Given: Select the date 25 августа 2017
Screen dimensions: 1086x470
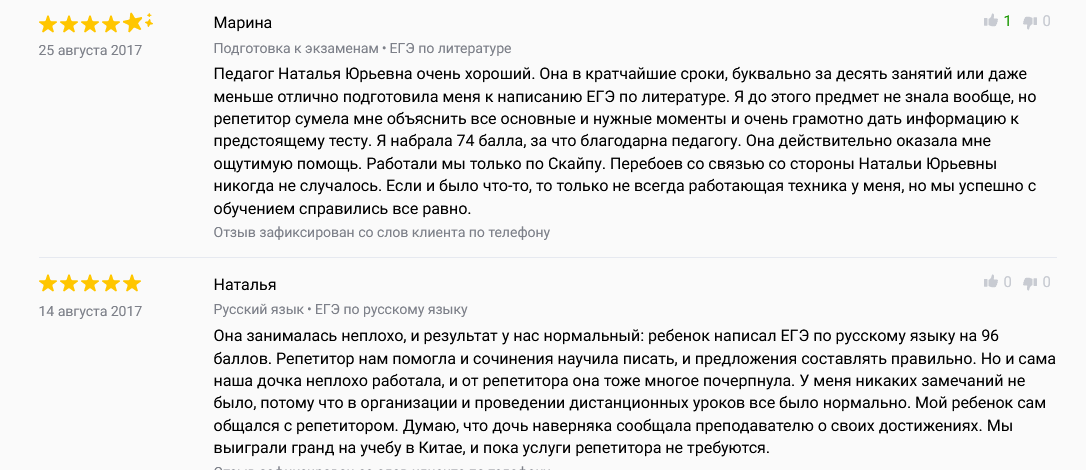Looking at the screenshot, I should [x=90, y=51].
